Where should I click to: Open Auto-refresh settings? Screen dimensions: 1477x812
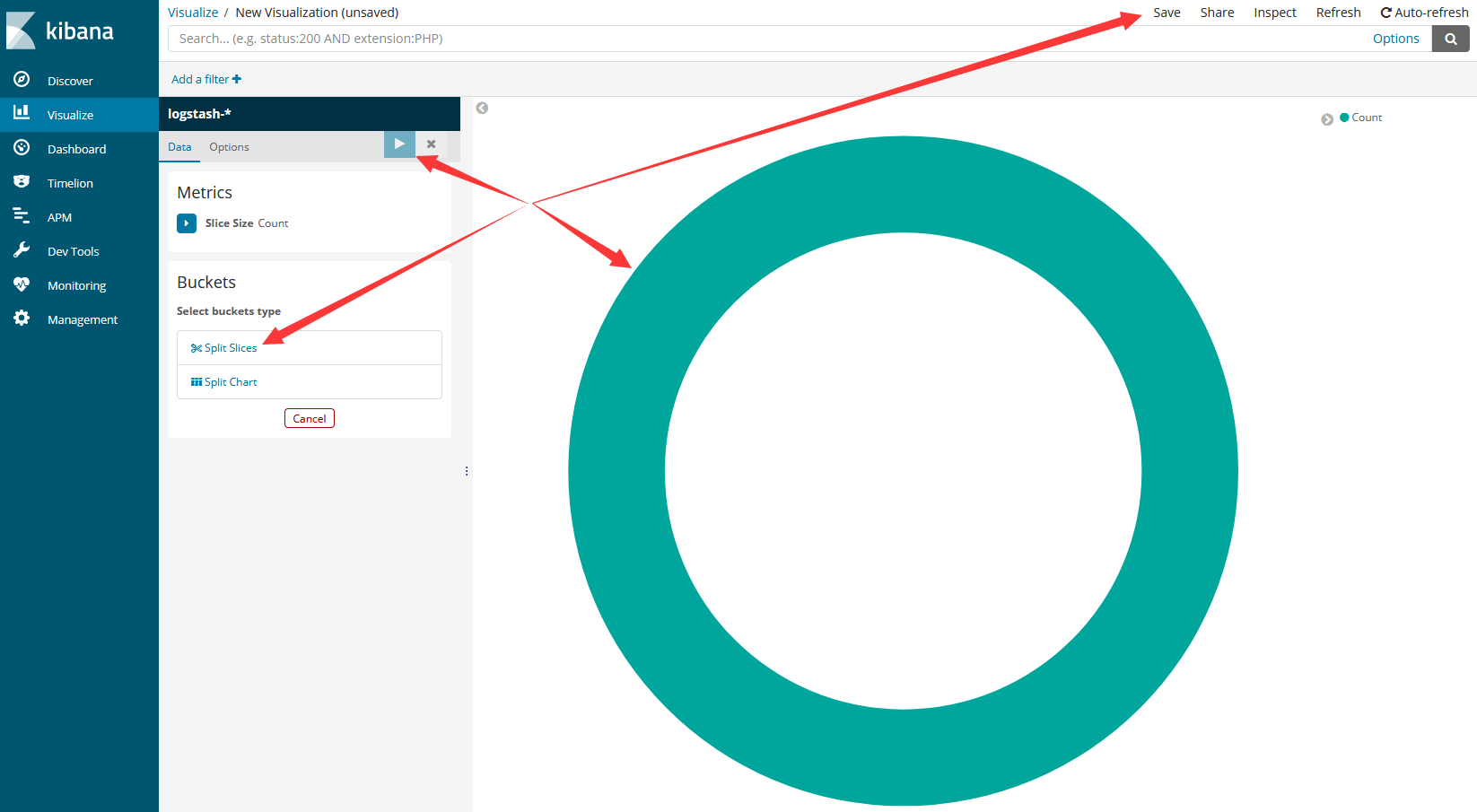click(x=1424, y=13)
